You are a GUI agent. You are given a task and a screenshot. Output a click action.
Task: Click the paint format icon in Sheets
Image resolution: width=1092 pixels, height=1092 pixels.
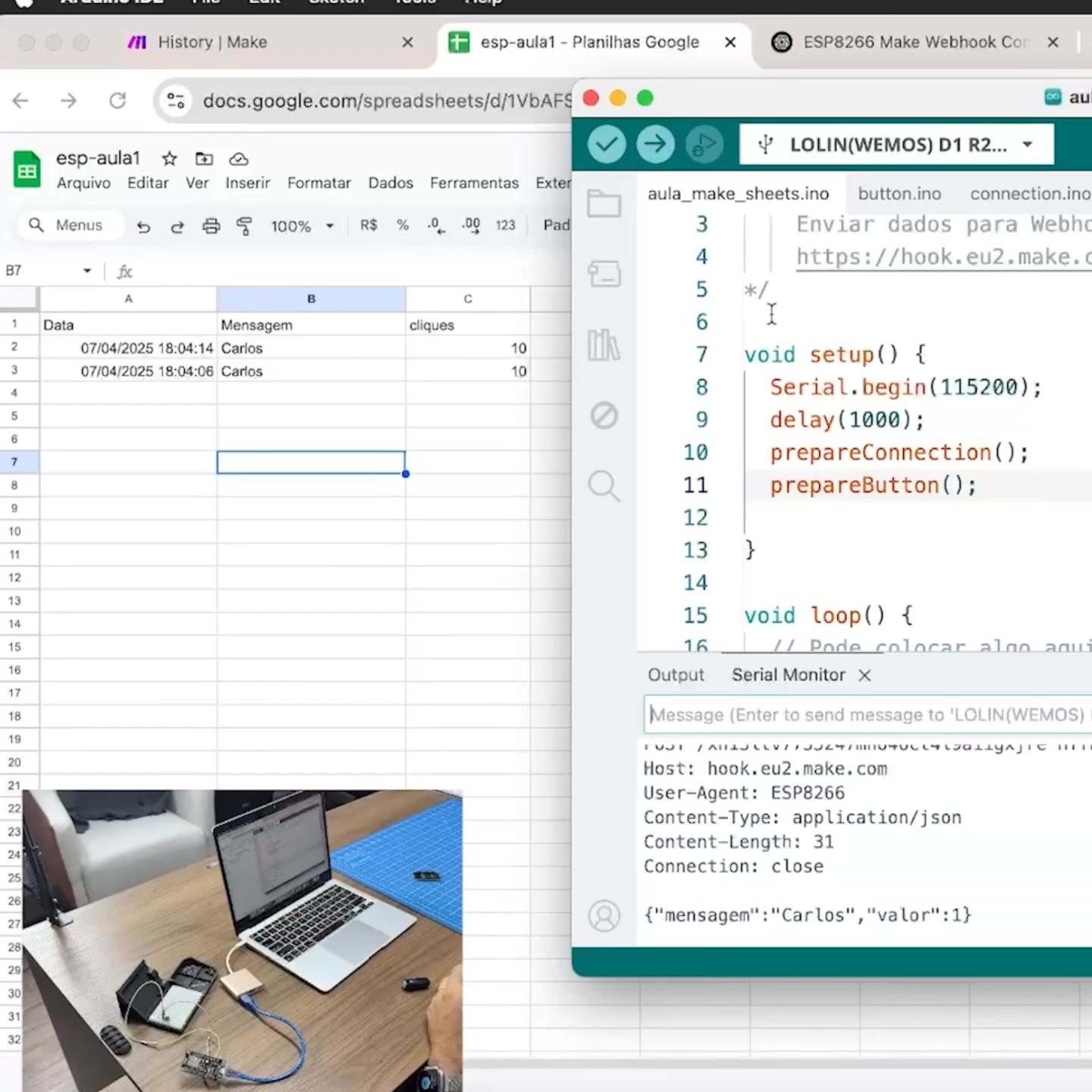point(244,226)
